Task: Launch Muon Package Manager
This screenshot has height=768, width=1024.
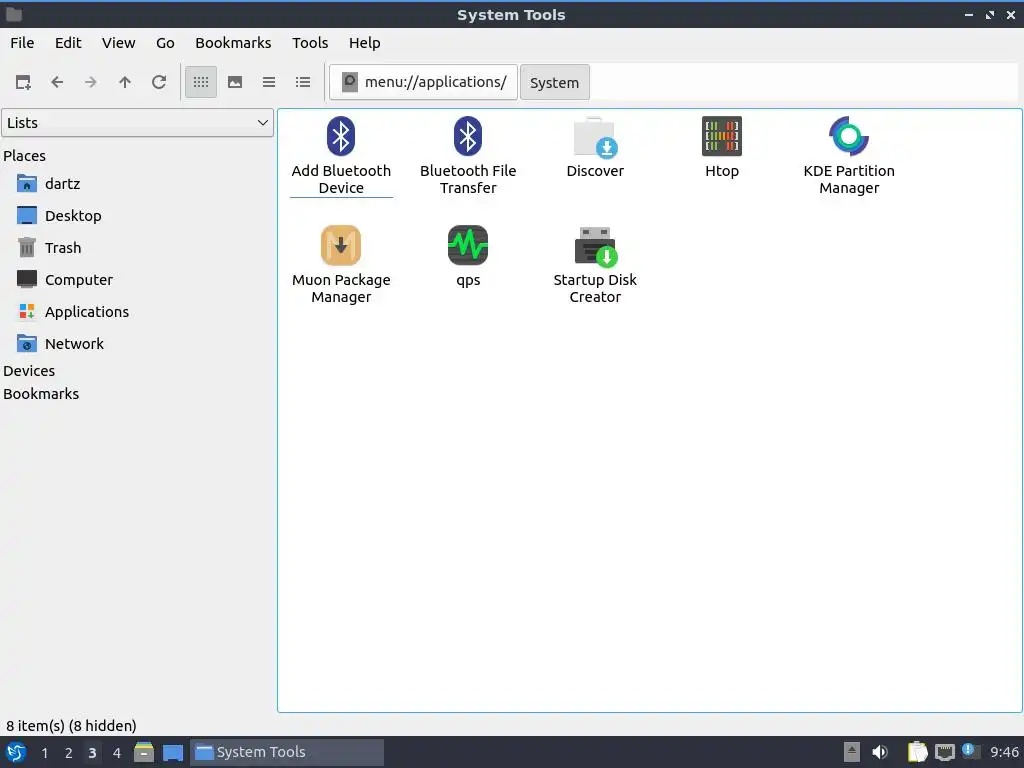Action: tap(341, 265)
